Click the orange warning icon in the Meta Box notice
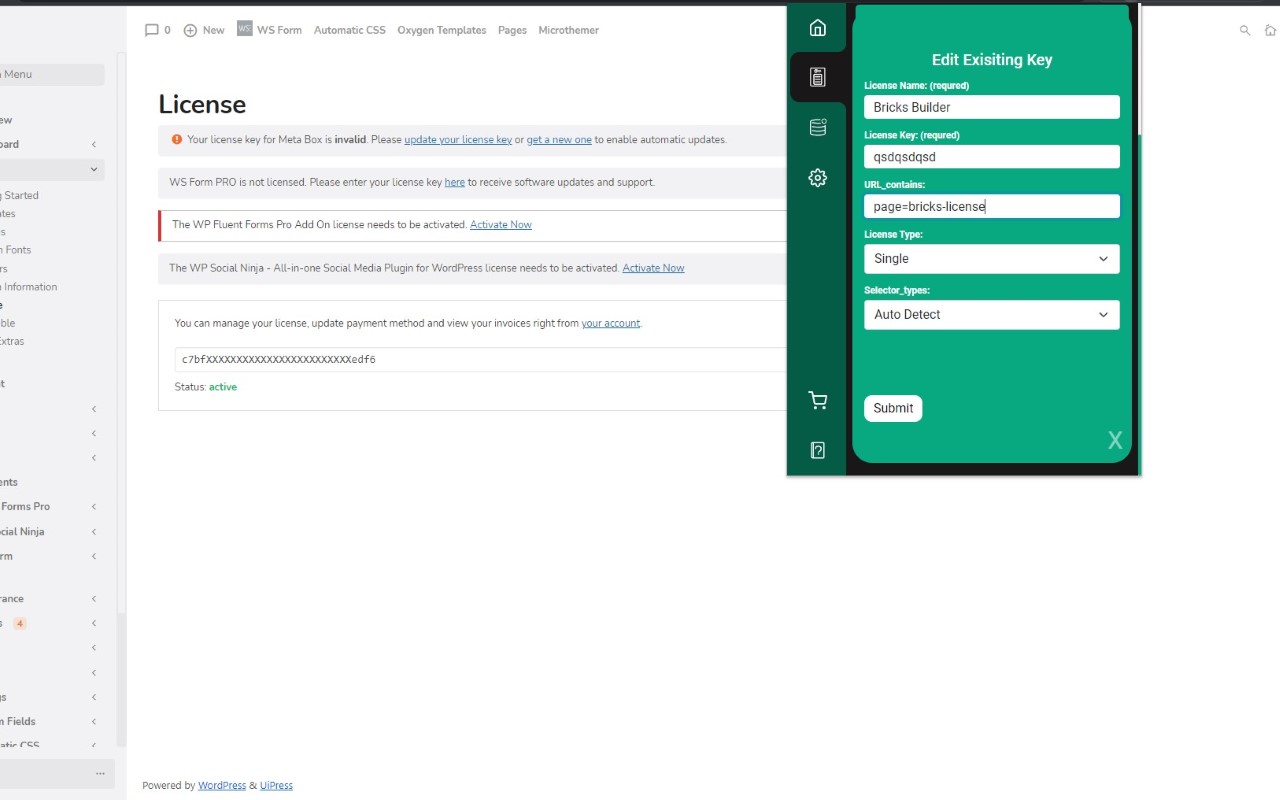This screenshot has width=1280, height=800. pos(177,140)
